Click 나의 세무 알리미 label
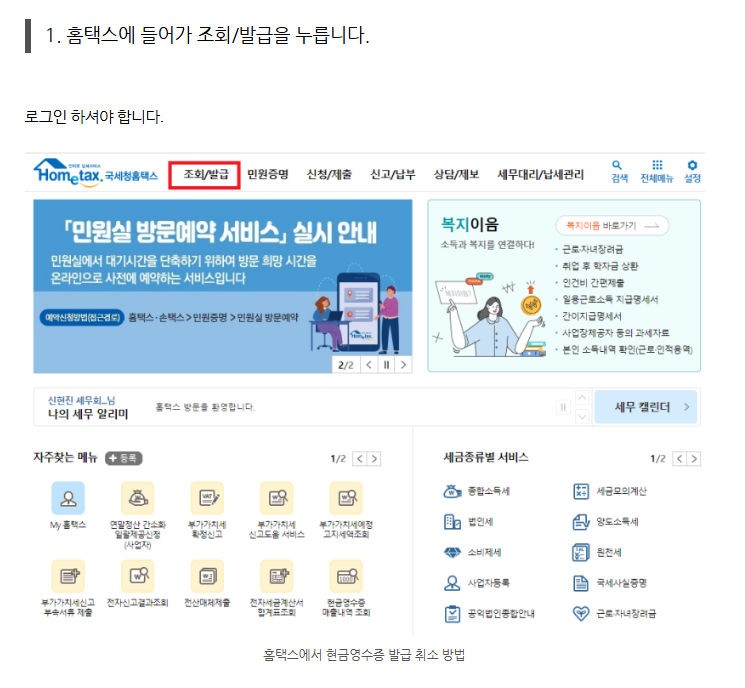The width and height of the screenshot is (745, 688). click(x=88, y=414)
